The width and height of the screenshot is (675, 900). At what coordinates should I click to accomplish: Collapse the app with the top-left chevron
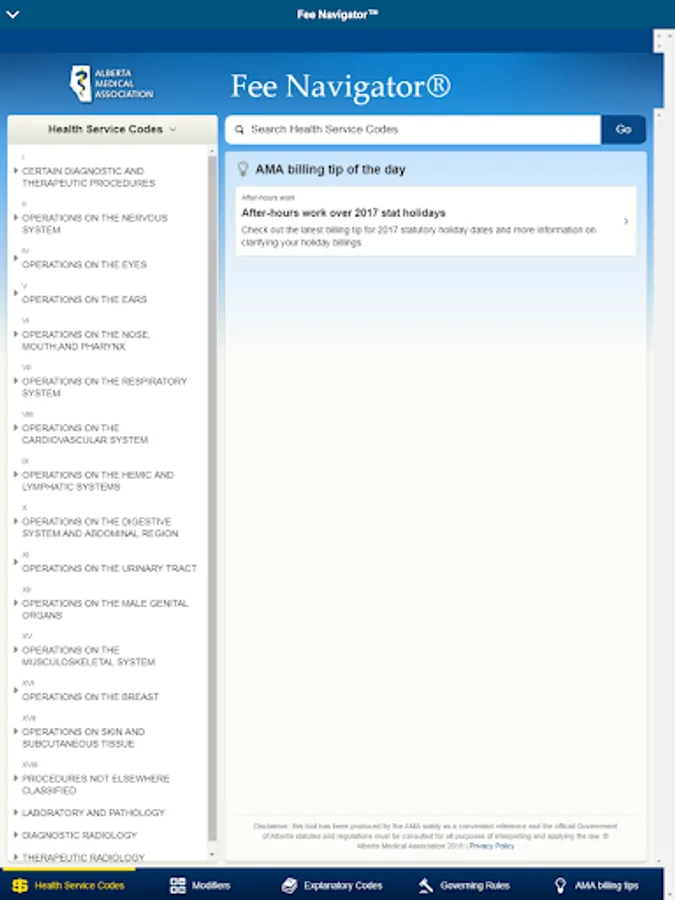click(13, 14)
